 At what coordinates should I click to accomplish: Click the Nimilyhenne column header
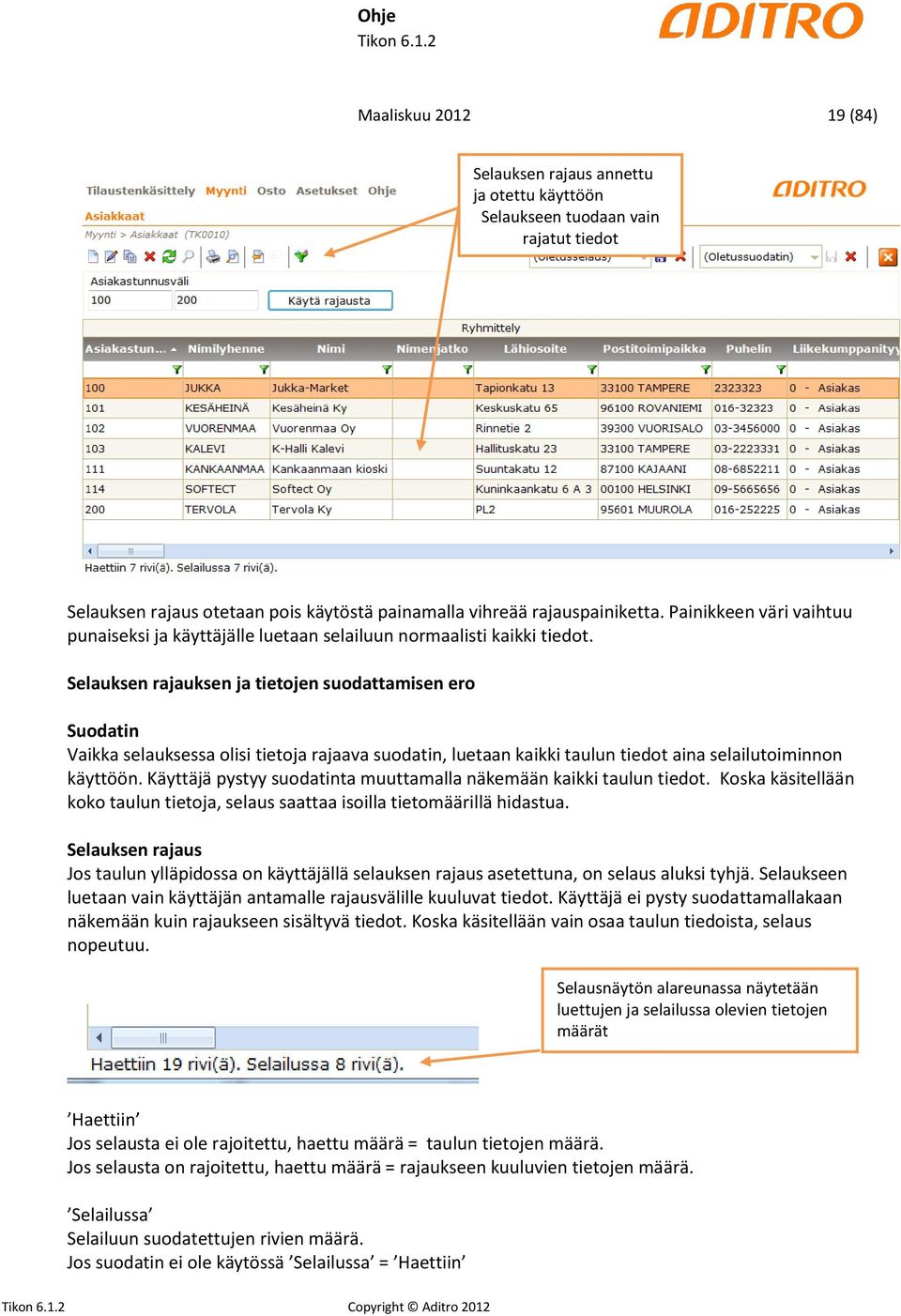click(226, 349)
